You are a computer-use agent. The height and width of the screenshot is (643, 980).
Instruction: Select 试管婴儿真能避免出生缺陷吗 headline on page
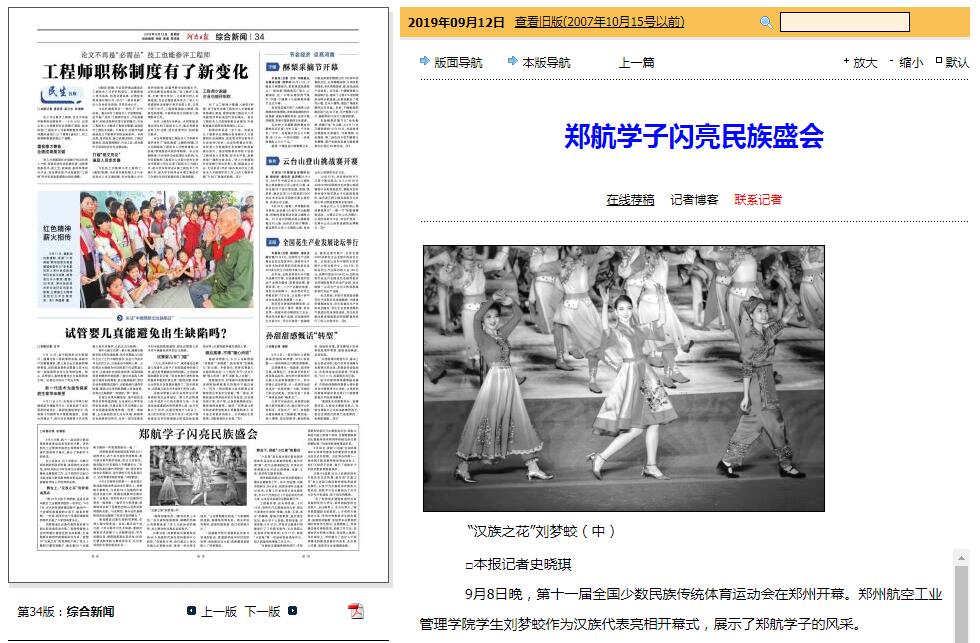click(147, 333)
